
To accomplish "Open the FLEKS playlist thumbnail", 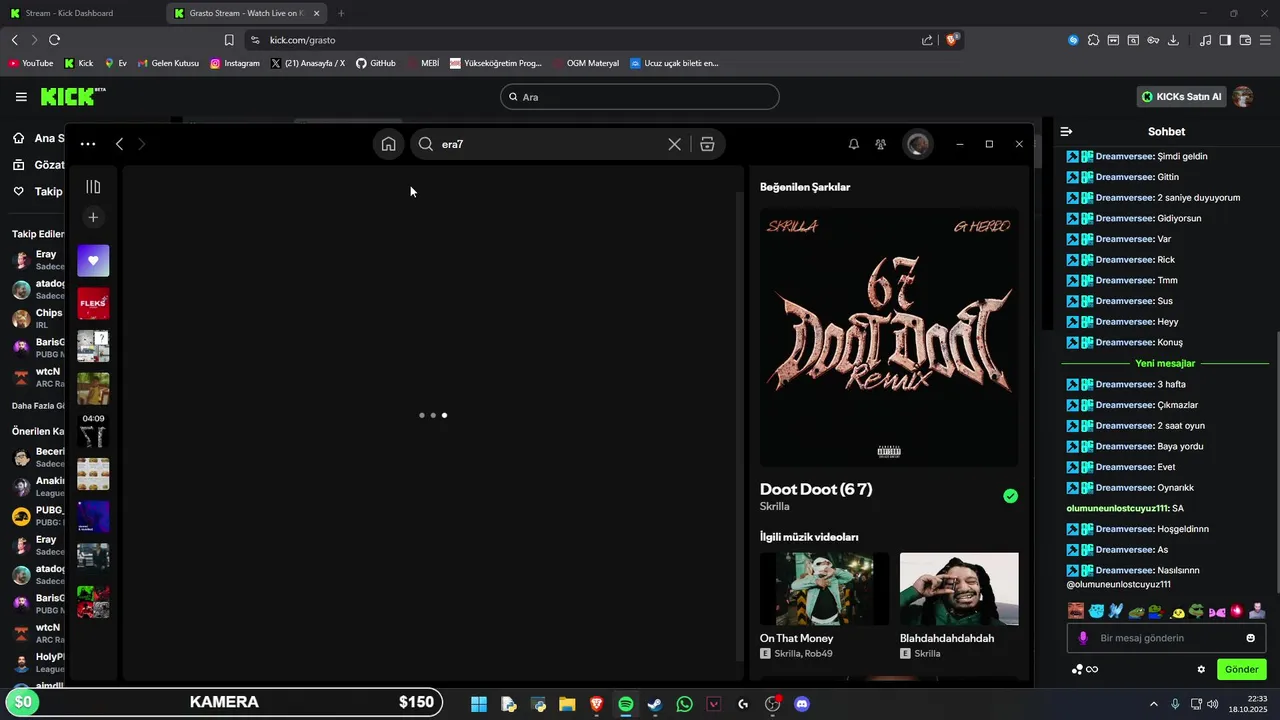I will tap(93, 303).
